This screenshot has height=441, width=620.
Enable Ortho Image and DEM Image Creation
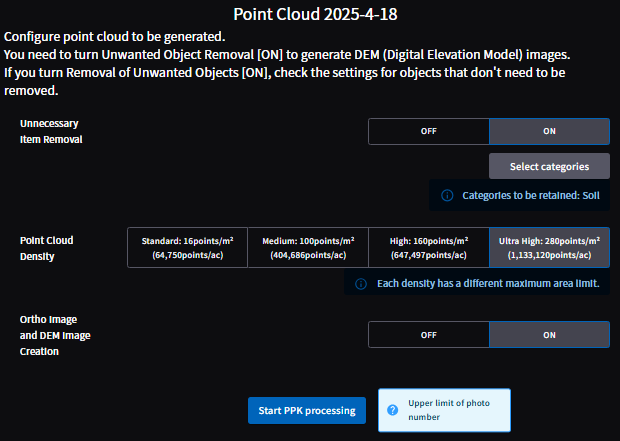(549, 335)
